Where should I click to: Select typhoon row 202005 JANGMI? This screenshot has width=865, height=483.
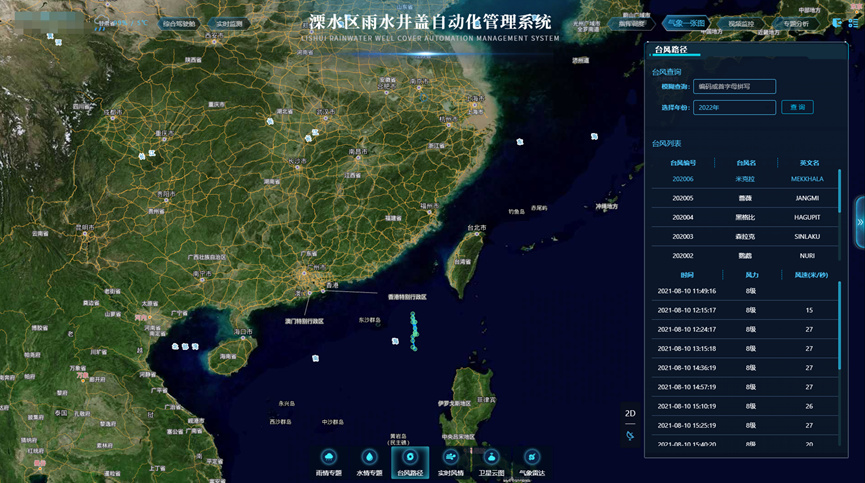click(744, 198)
